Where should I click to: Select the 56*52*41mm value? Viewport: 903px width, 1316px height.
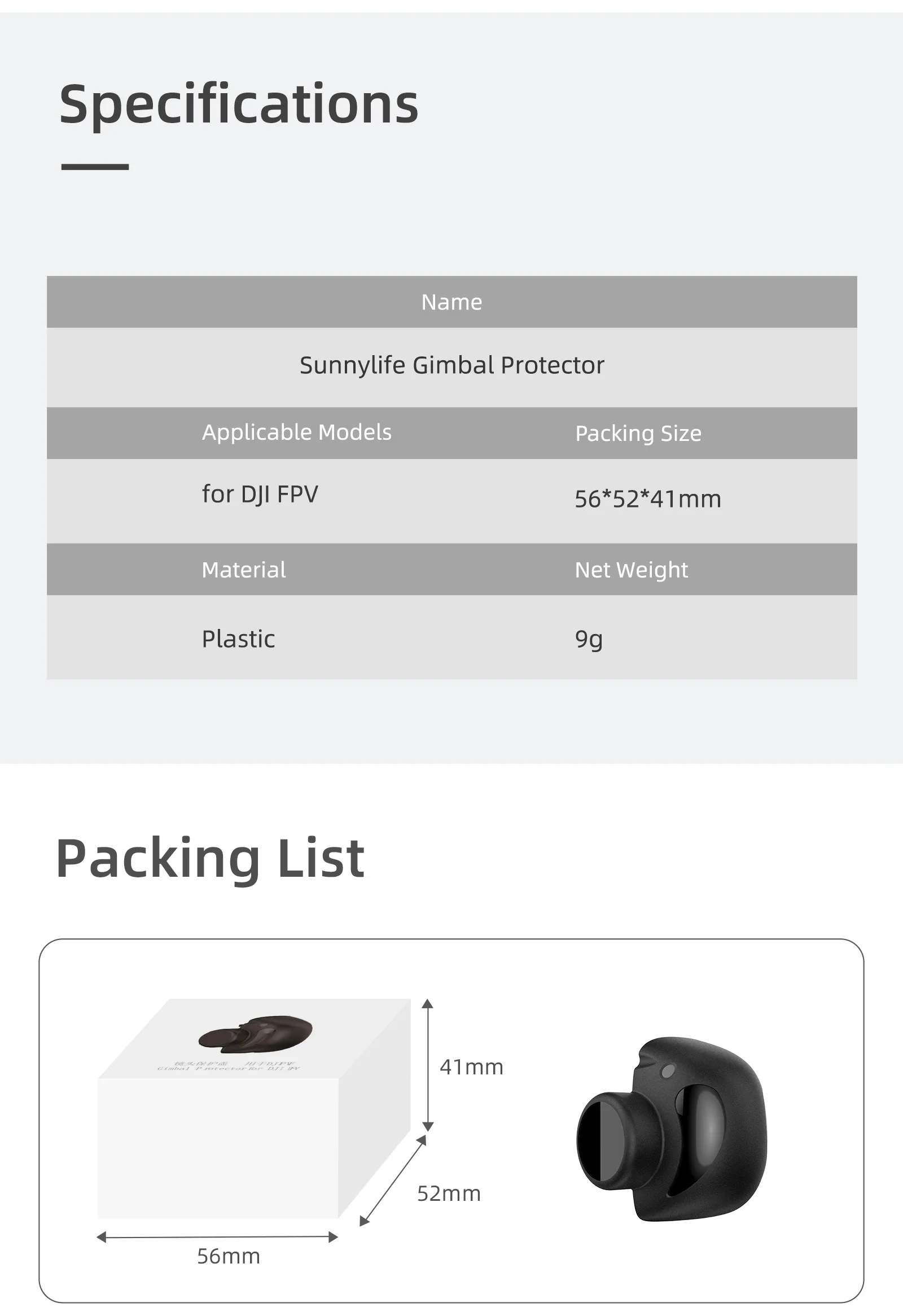pos(648,499)
